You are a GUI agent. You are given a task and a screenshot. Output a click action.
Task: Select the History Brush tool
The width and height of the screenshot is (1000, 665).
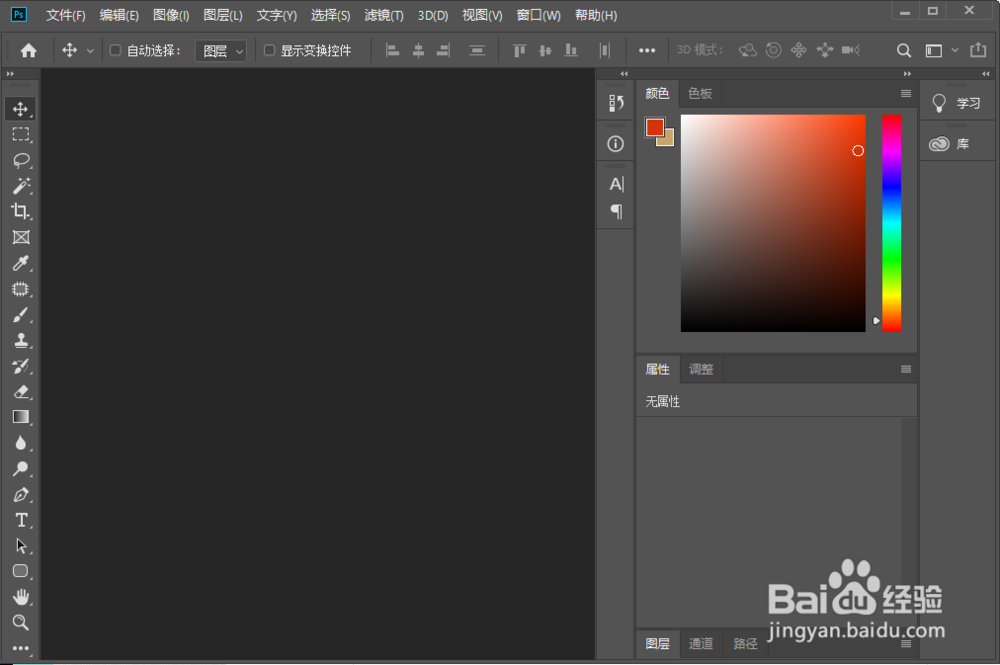tap(20, 366)
